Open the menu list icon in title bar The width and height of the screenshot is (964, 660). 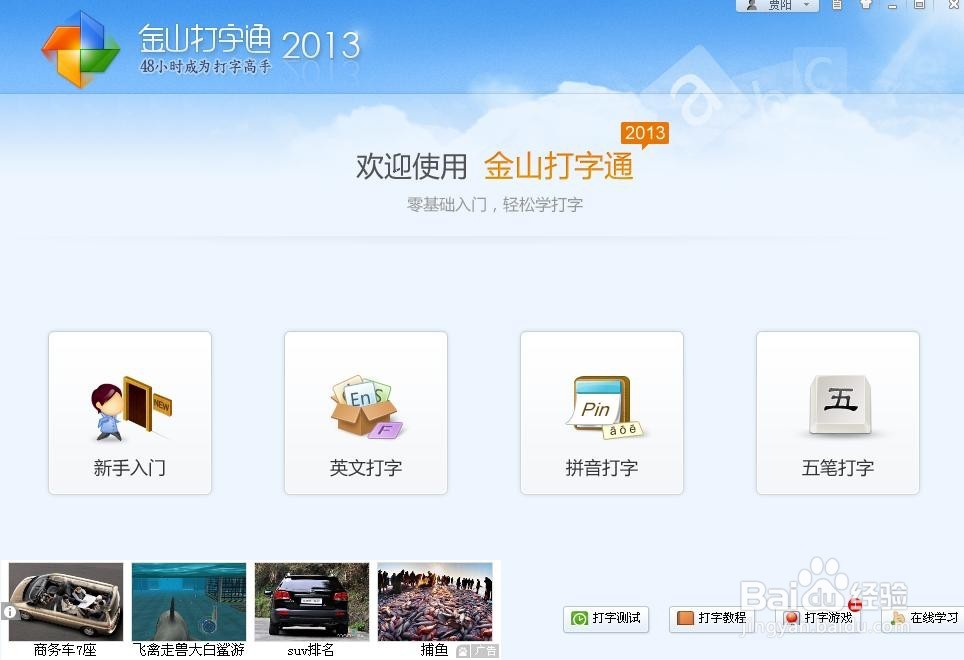837,4
